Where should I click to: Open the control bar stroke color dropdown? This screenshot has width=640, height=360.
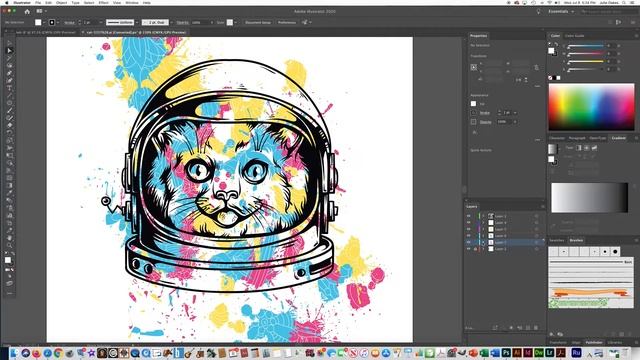pyautogui.click(x=58, y=22)
